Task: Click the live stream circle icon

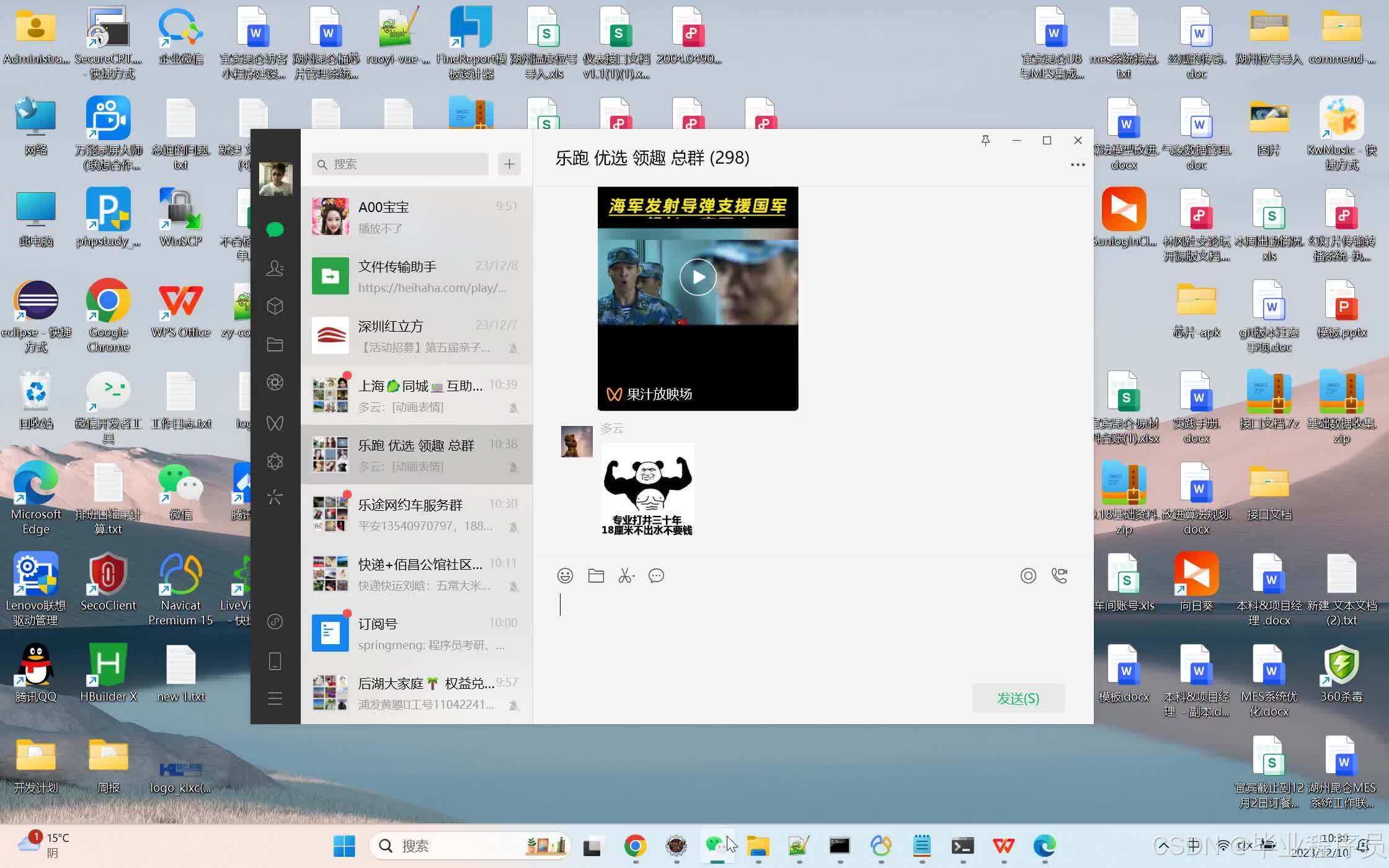Action: coord(1028,576)
